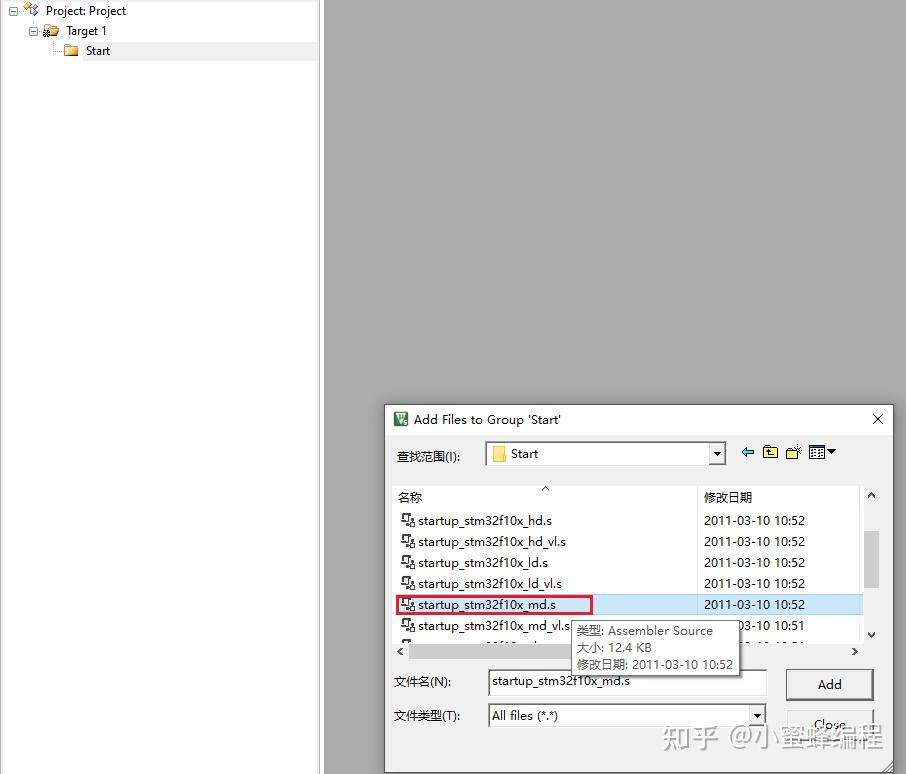Viewport: 906px width, 774px height.
Task: Go back to last visited folder
Action: [748, 452]
